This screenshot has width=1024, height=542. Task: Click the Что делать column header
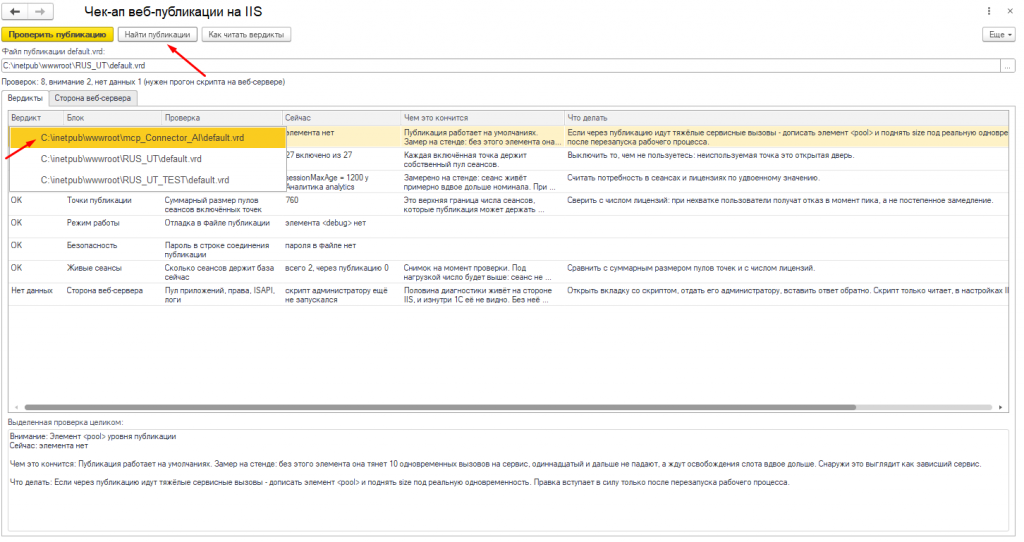(x=786, y=118)
